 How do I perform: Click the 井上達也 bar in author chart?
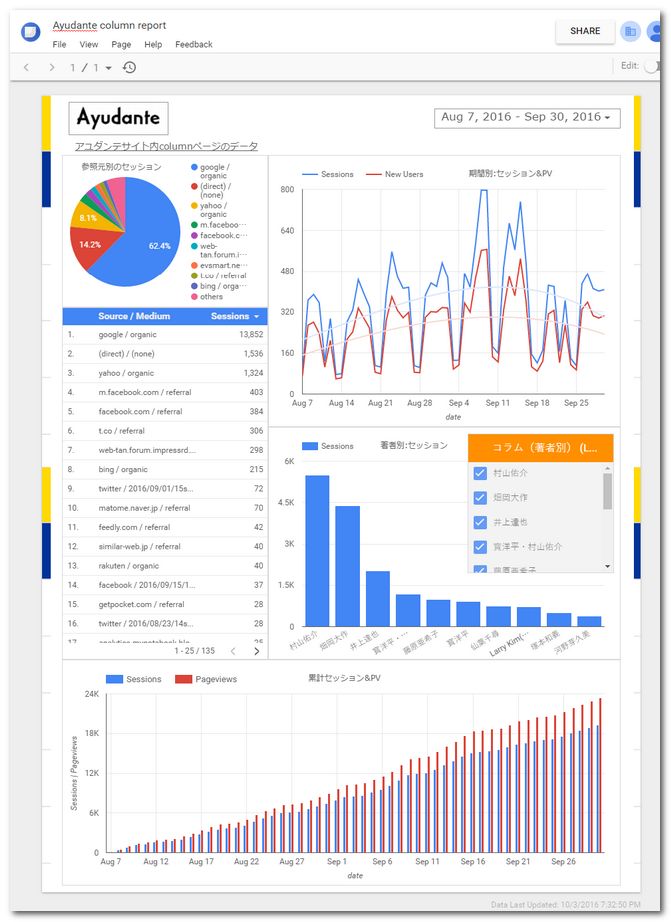(x=378, y=599)
